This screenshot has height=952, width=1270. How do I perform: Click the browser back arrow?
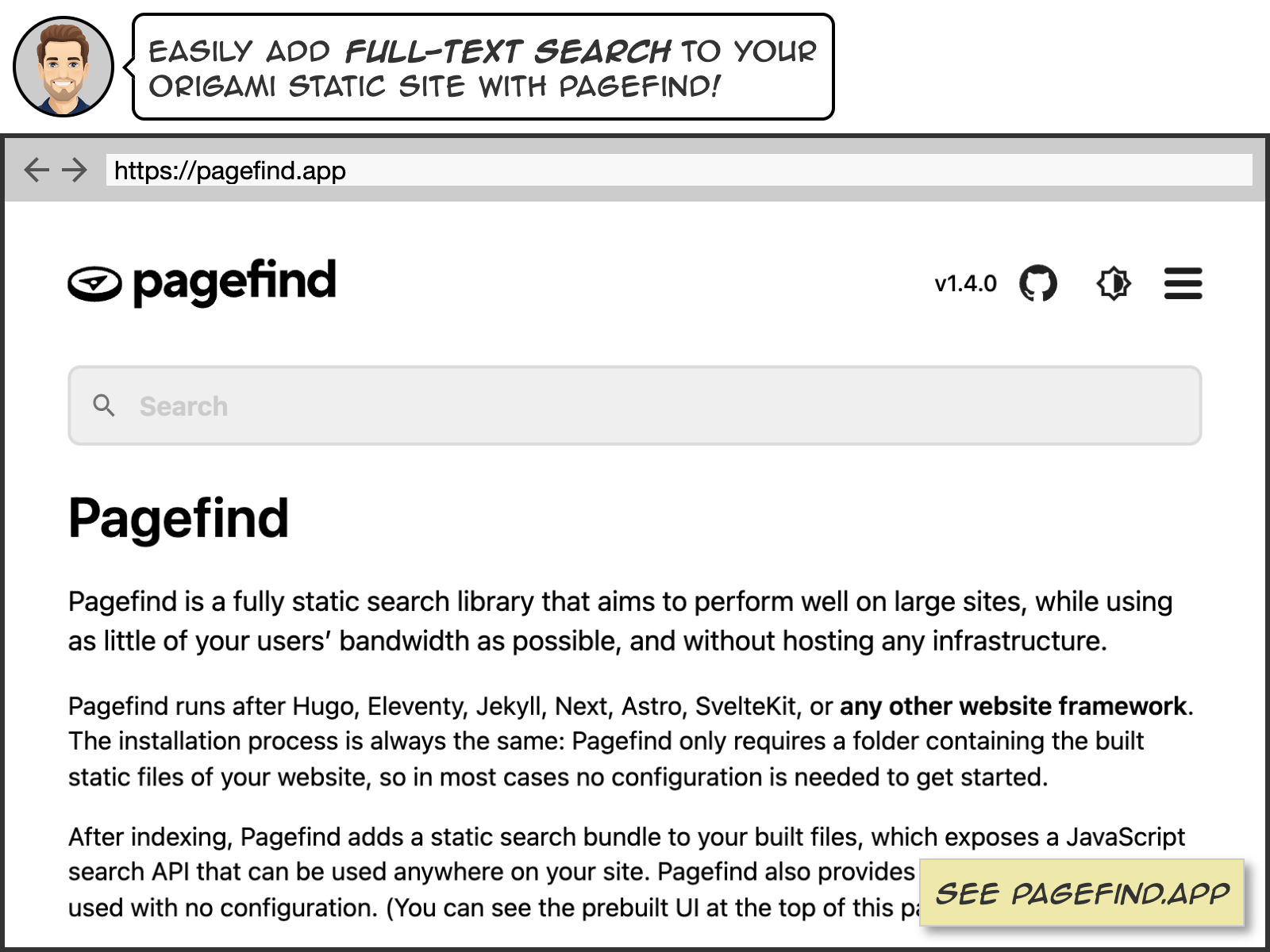pyautogui.click(x=37, y=170)
